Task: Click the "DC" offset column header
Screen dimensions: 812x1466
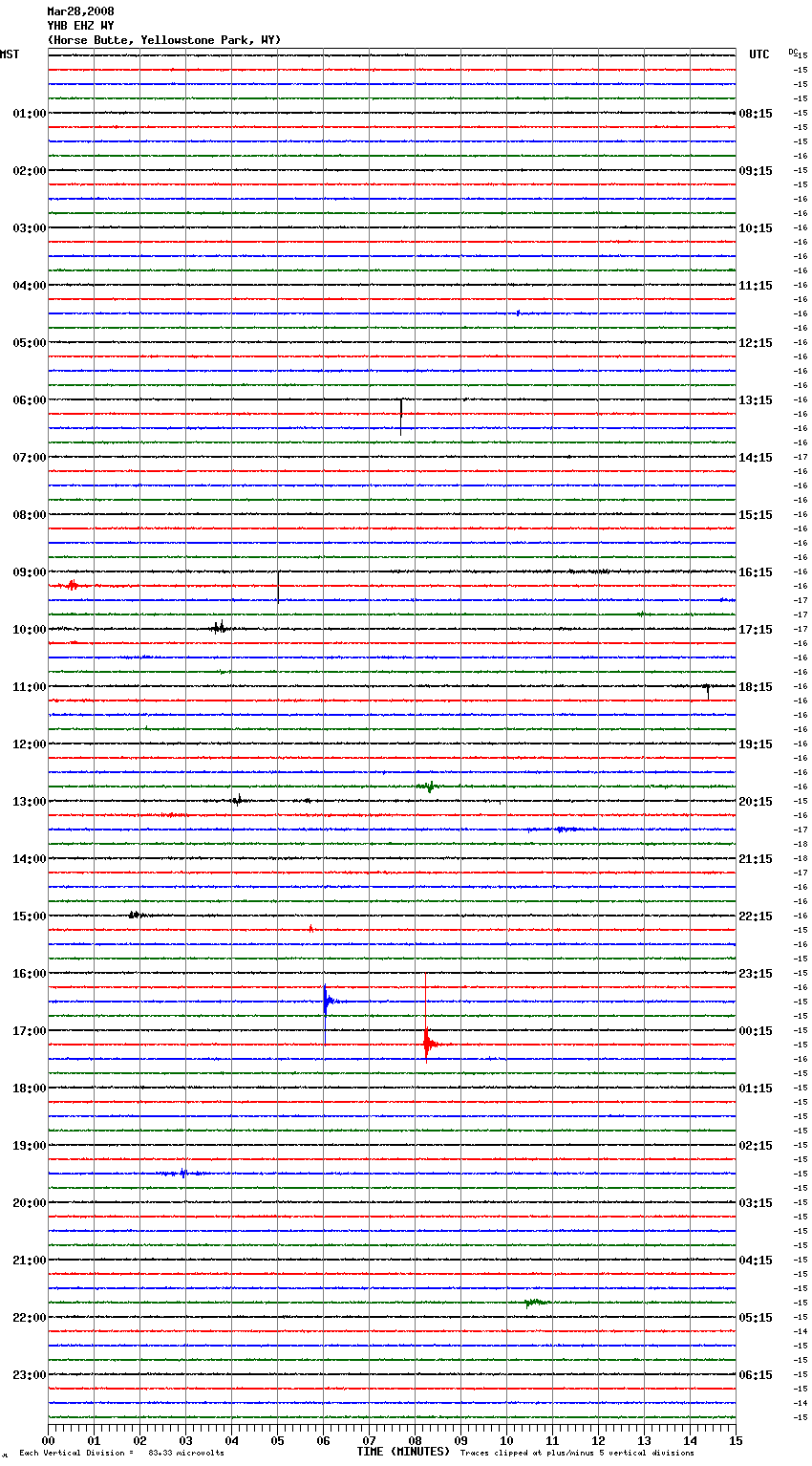Action: point(793,52)
